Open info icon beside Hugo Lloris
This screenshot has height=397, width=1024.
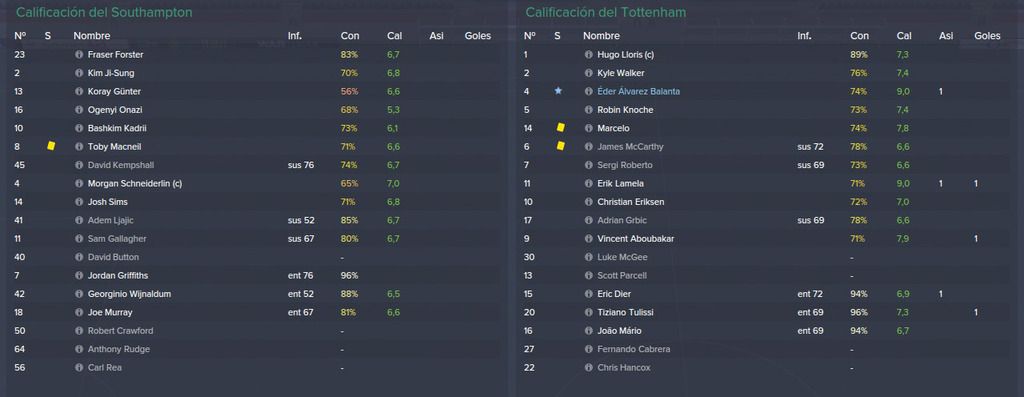click(588, 55)
